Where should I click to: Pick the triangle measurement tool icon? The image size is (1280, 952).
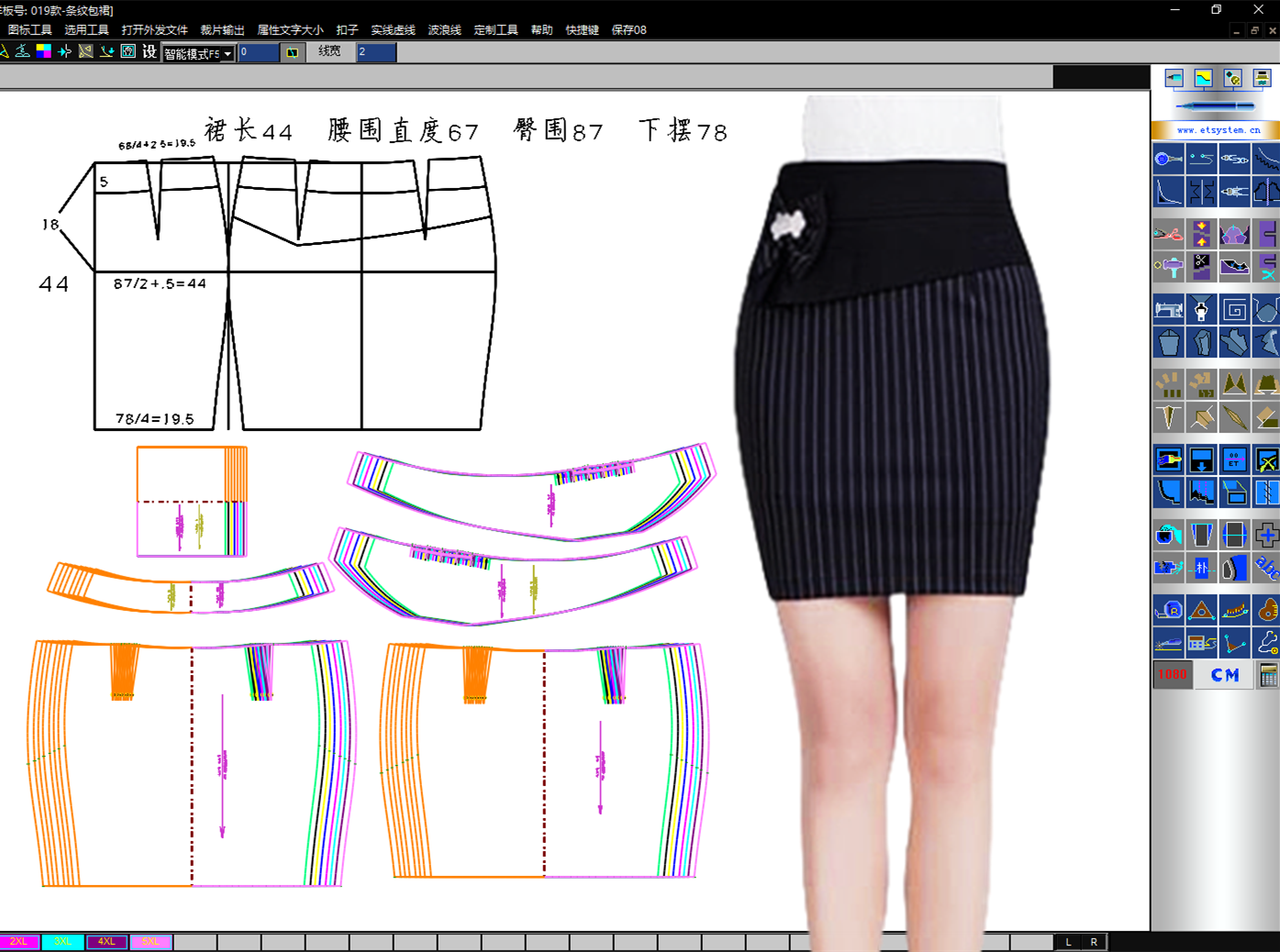pyautogui.click(x=1201, y=610)
